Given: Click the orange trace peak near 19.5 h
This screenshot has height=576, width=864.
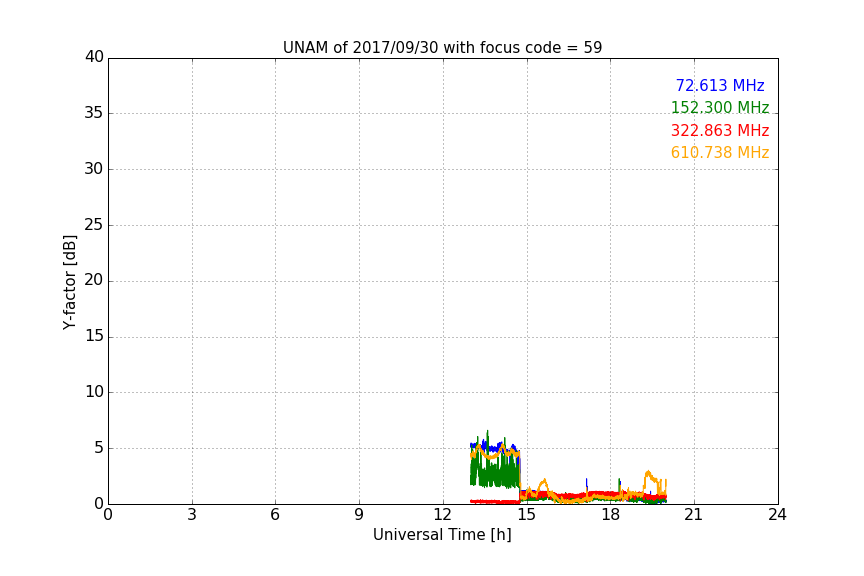Looking at the screenshot, I should click(x=648, y=472).
